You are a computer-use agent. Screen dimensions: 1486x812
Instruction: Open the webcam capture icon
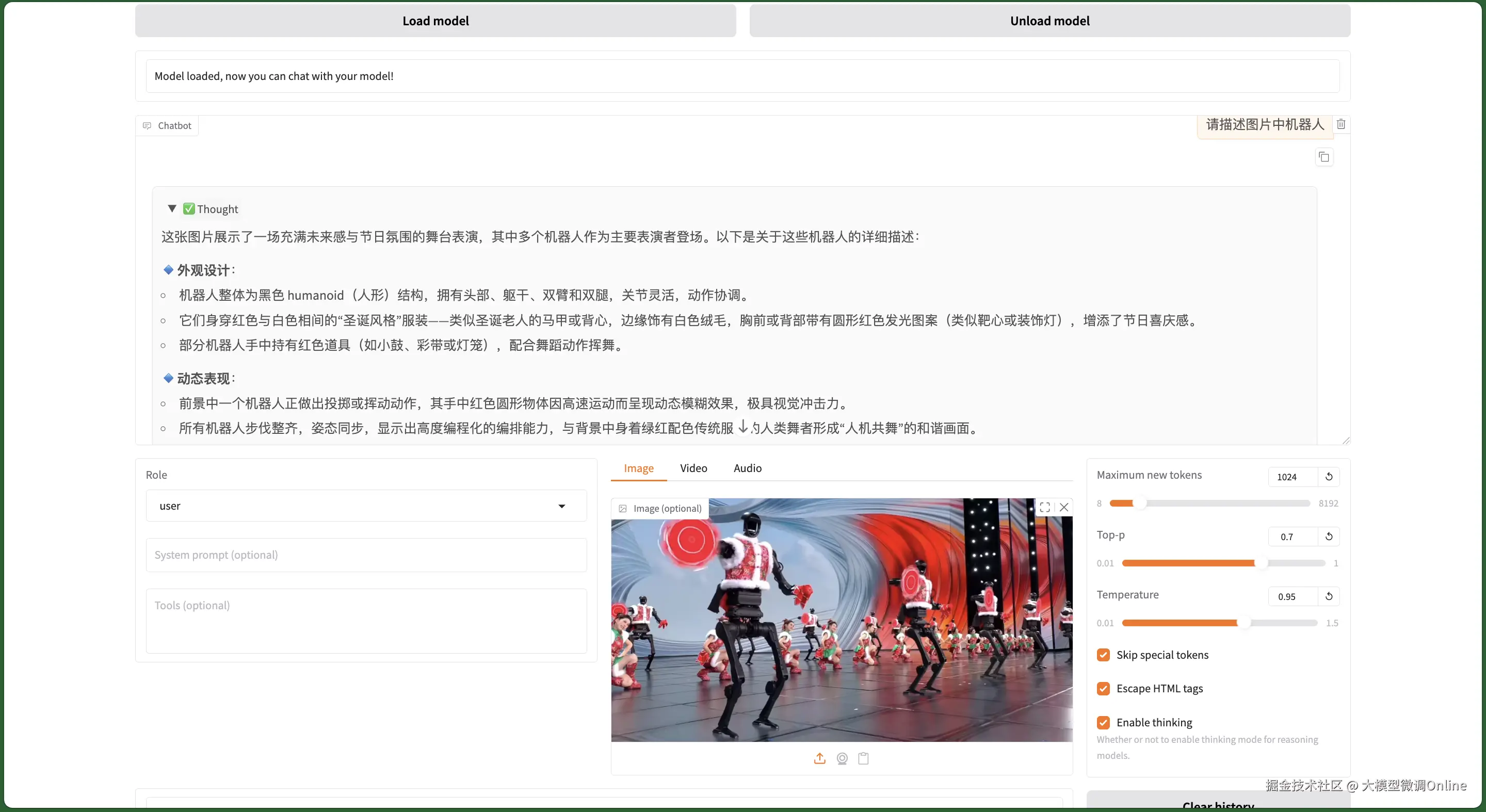click(842, 758)
